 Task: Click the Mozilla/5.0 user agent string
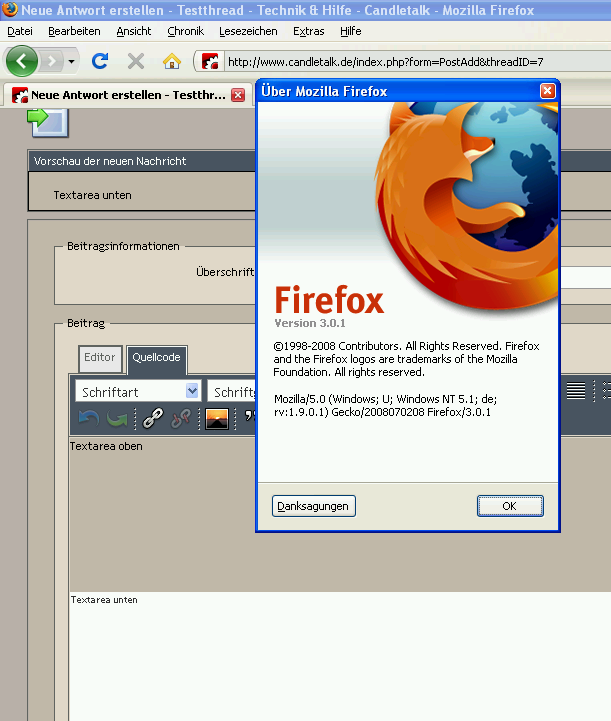pyautogui.click(x=385, y=405)
